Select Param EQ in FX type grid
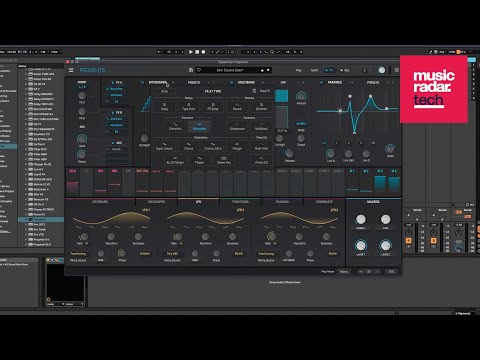 pos(261,160)
